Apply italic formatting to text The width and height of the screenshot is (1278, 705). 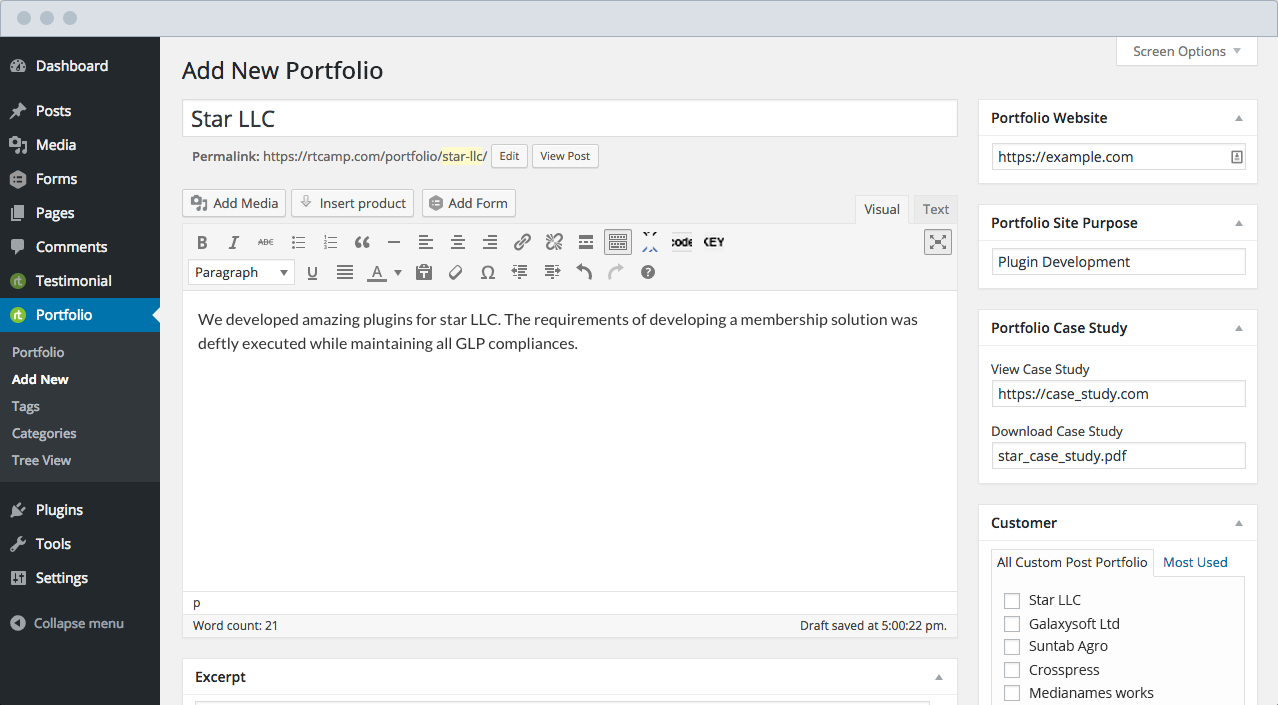pos(234,242)
